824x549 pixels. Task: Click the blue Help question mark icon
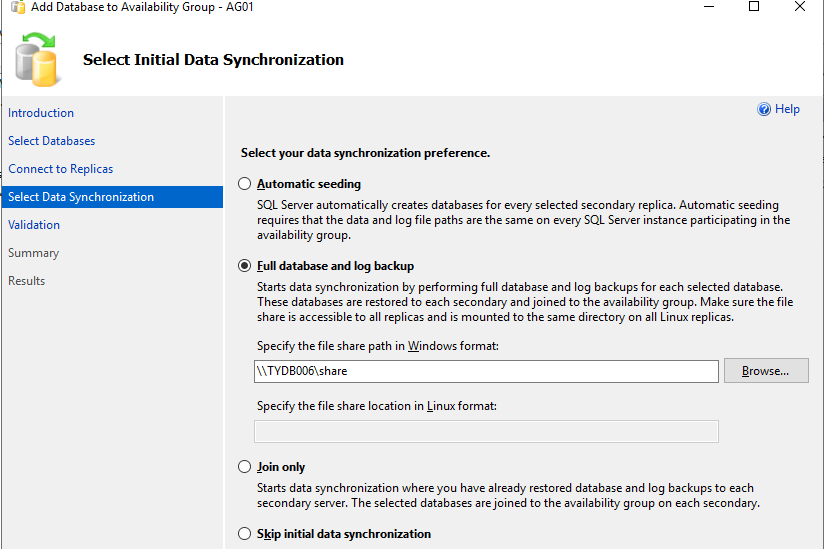point(764,110)
